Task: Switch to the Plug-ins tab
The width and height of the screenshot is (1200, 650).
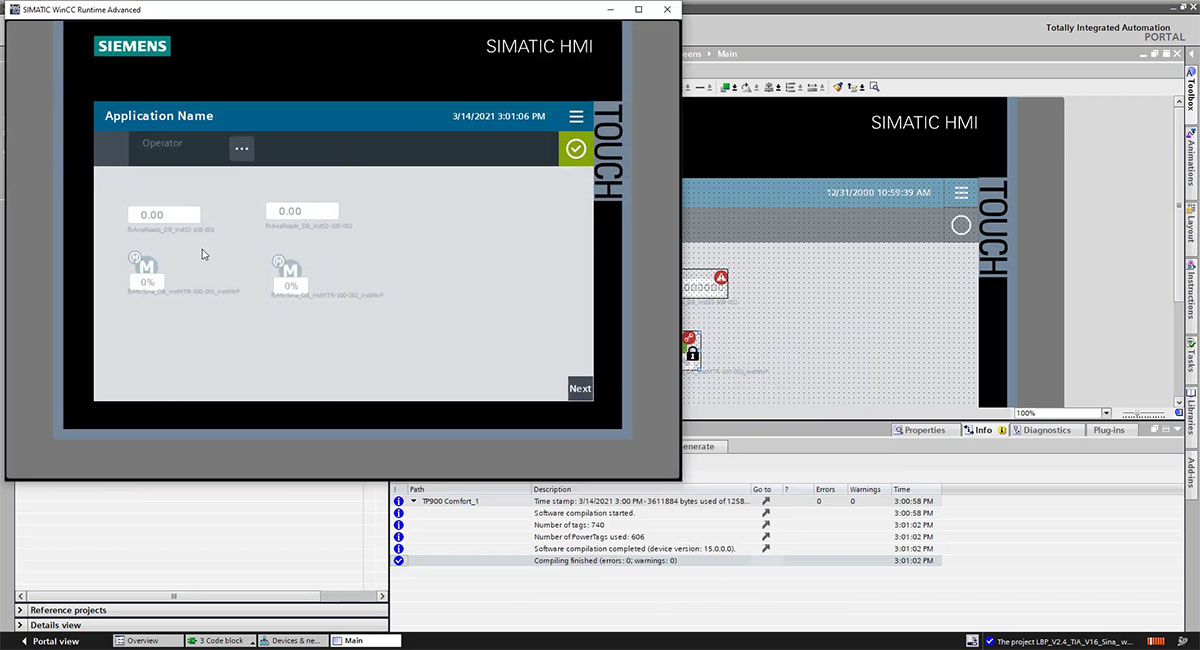Action: [1108, 430]
